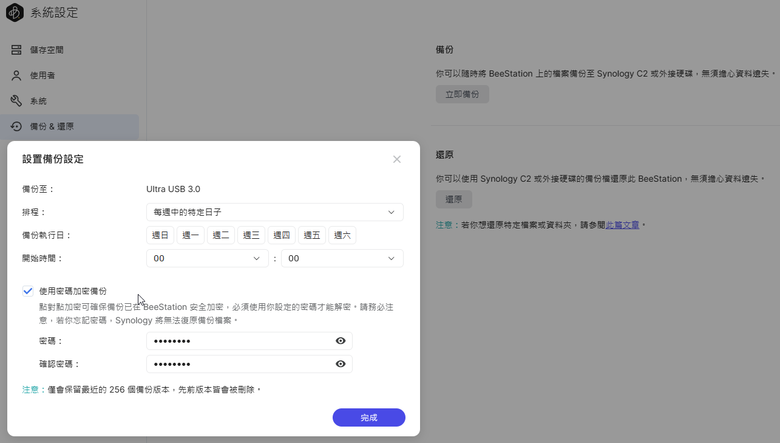Click the storage icon beside 儲存空間
780x443 pixels.
point(16,50)
